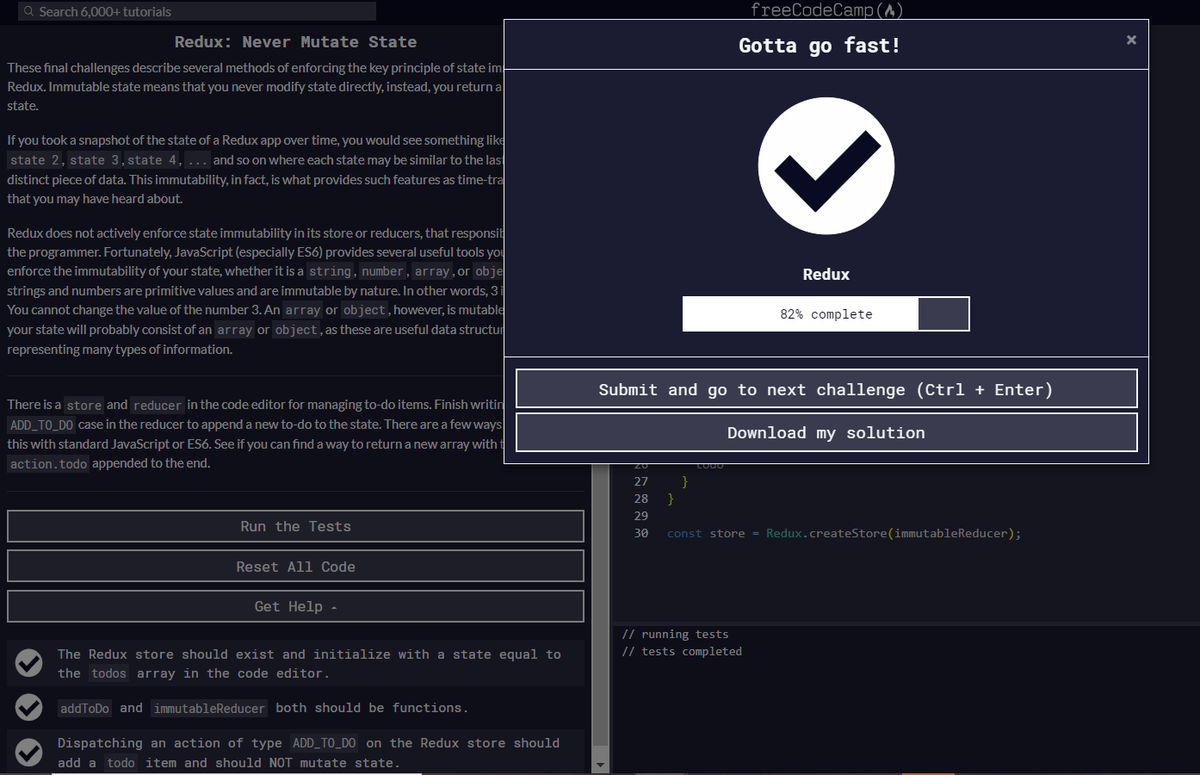This screenshot has width=1200, height=775.
Task: Click scrollbar down arrow in instructions panel
Action: click(601, 766)
